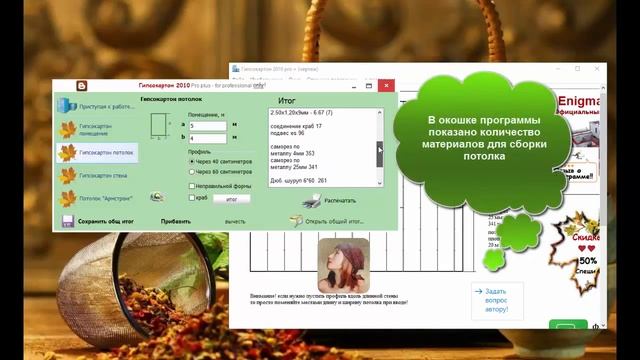640x360 pixels.
Task: Click the results list scrollbar thumb
Action: tap(380, 154)
